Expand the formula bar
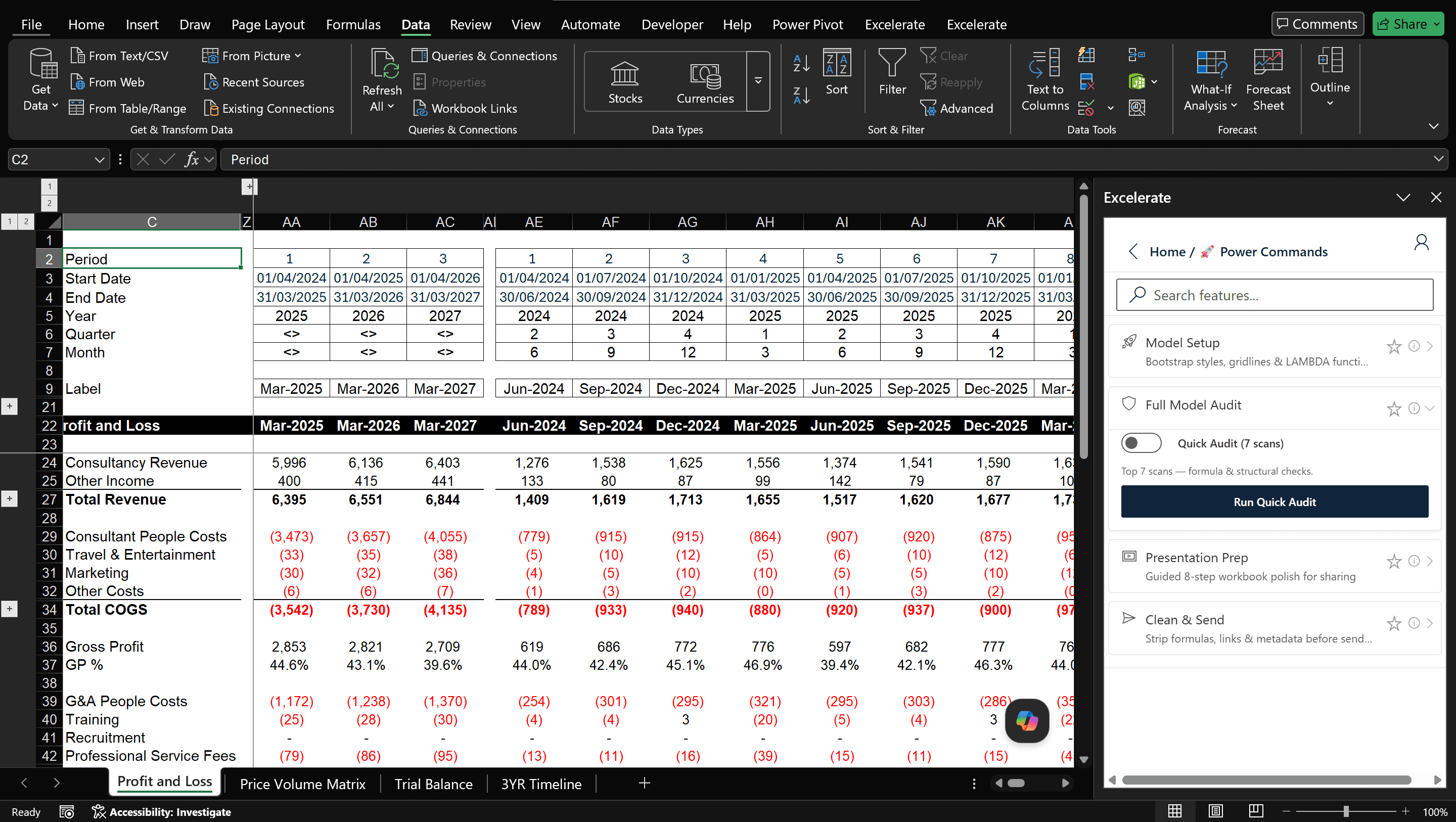 click(x=1438, y=159)
